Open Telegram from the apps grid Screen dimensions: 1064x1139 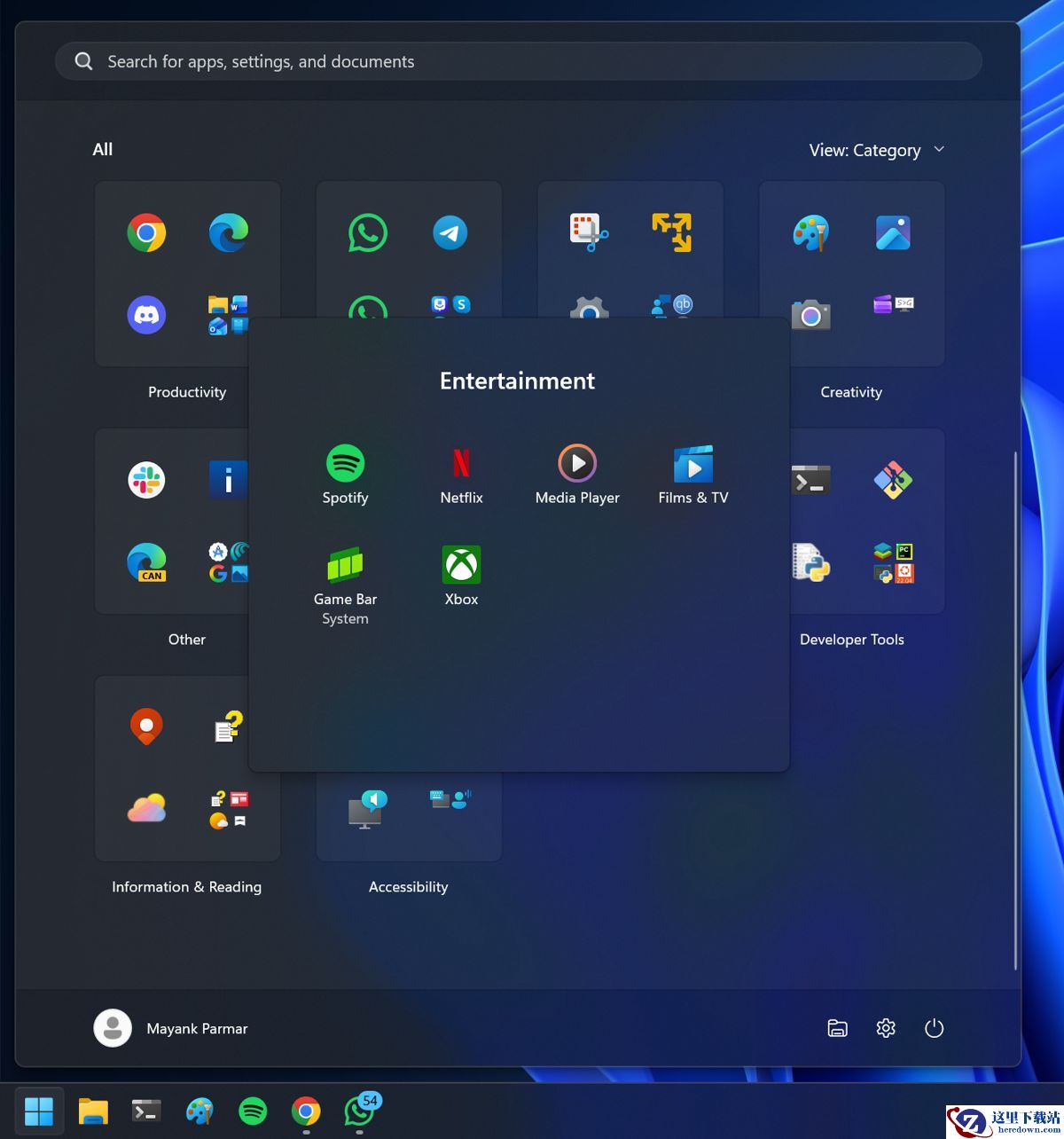(x=450, y=233)
